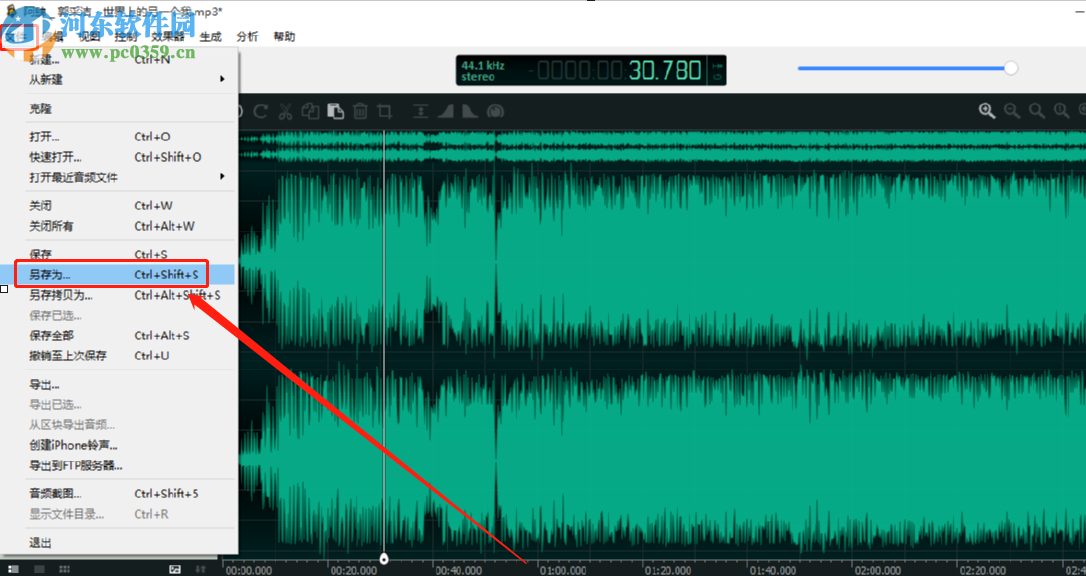Apply fade-out with the ramp-down icon

pos(470,111)
